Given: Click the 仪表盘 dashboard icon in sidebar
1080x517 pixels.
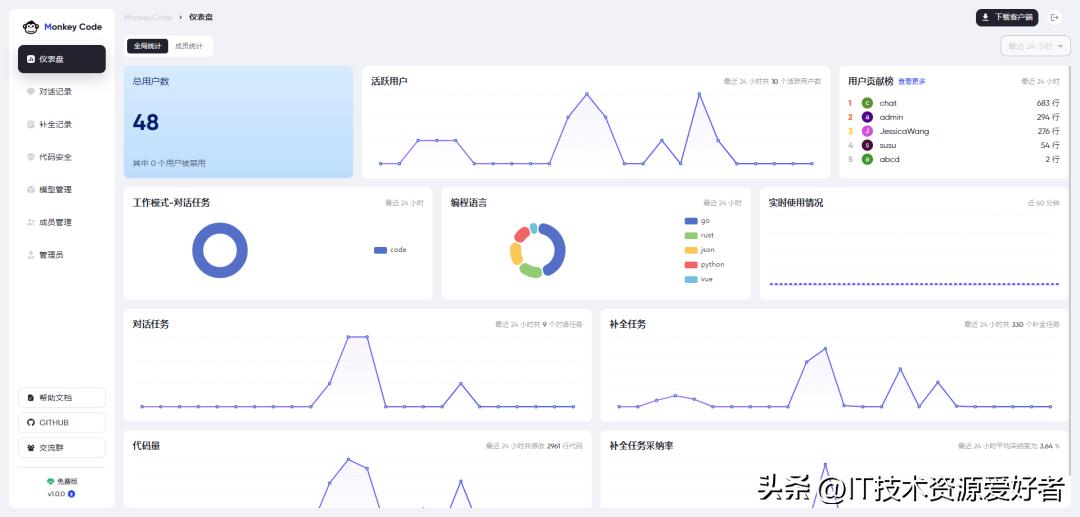Looking at the screenshot, I should coord(30,59).
